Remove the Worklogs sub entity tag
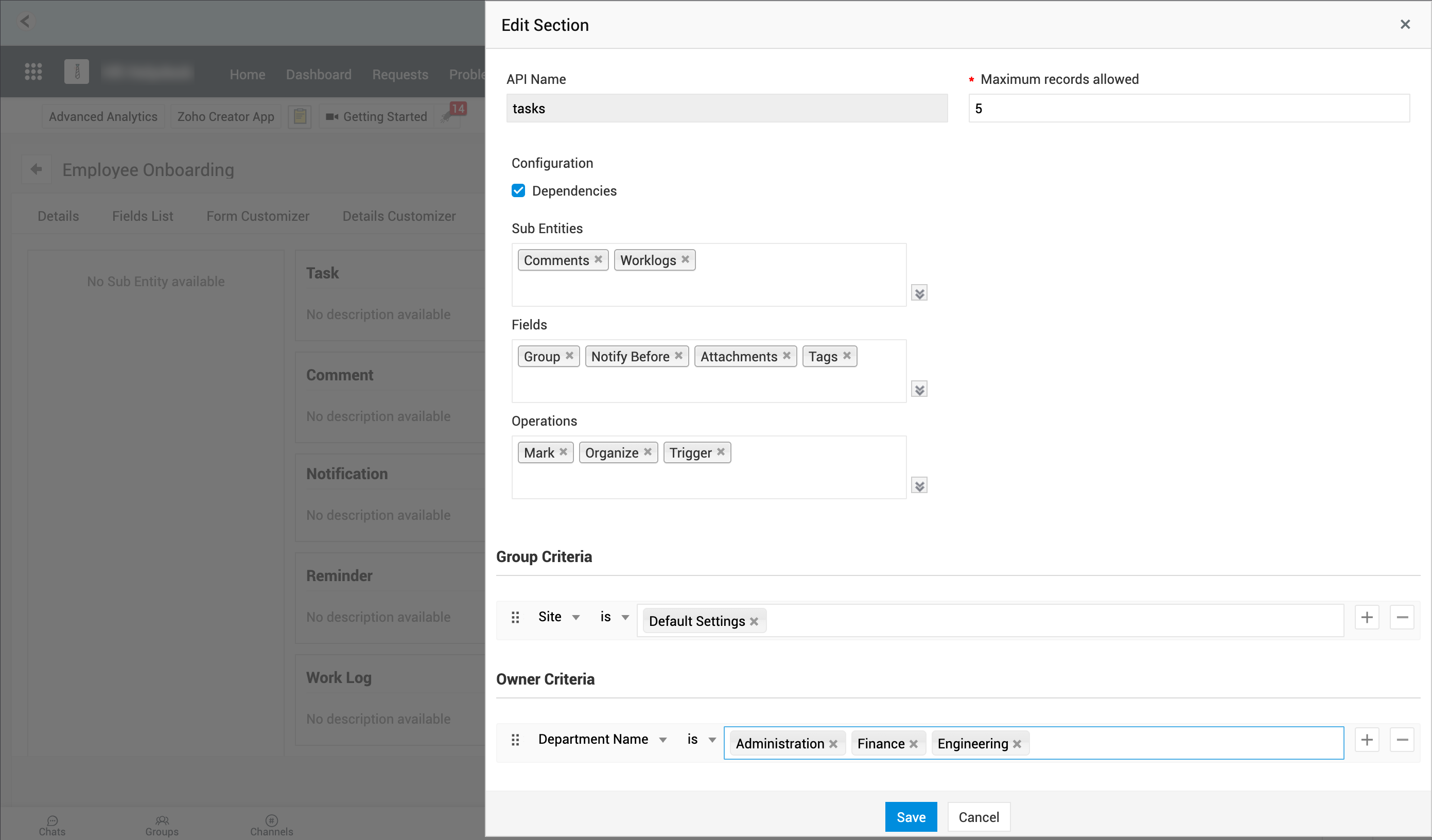 685,259
